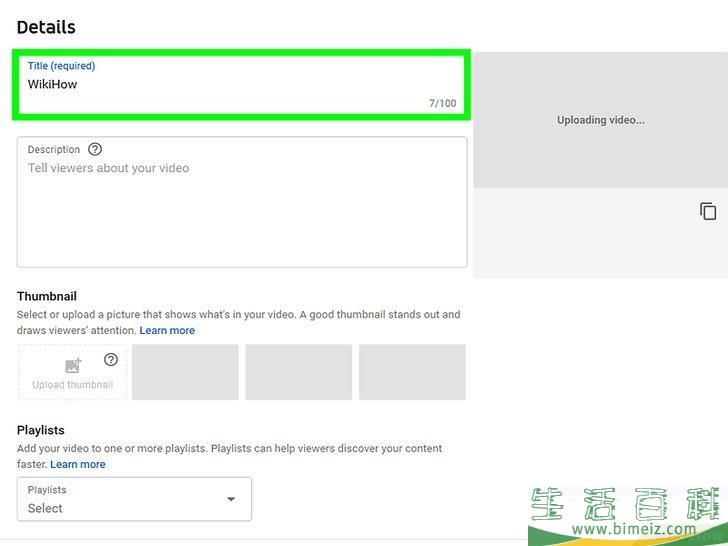Viewport: 728px width, 546px height.
Task: Click the Description text area
Action: (242, 202)
